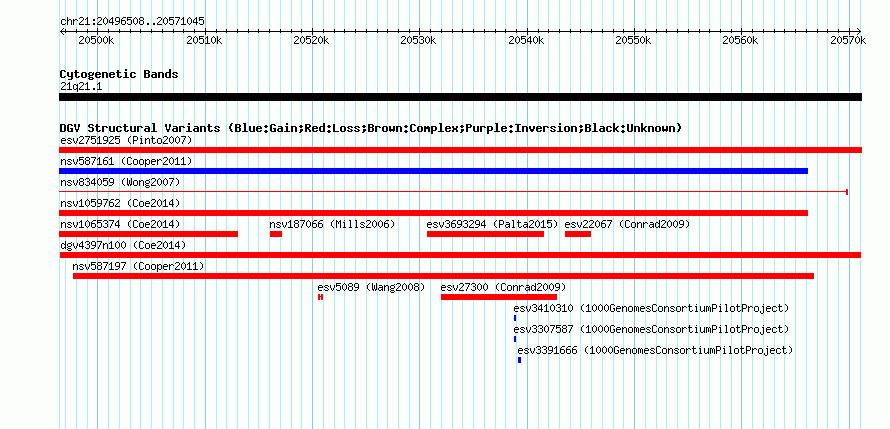Click the nsv587197 (Cooper2011) label
The width and height of the screenshot is (890, 429).
tap(138, 266)
